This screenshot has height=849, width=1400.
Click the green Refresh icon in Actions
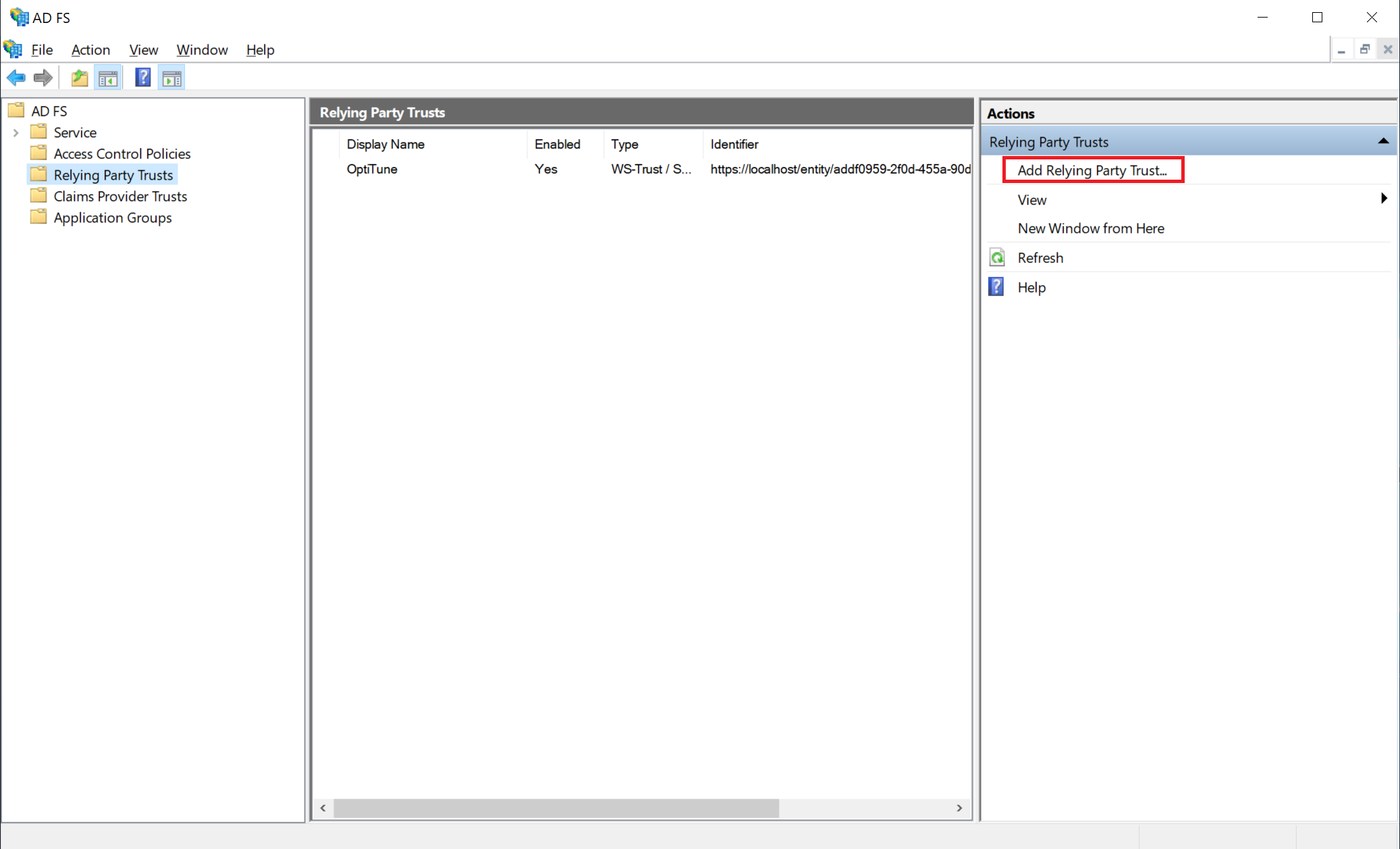coord(997,257)
